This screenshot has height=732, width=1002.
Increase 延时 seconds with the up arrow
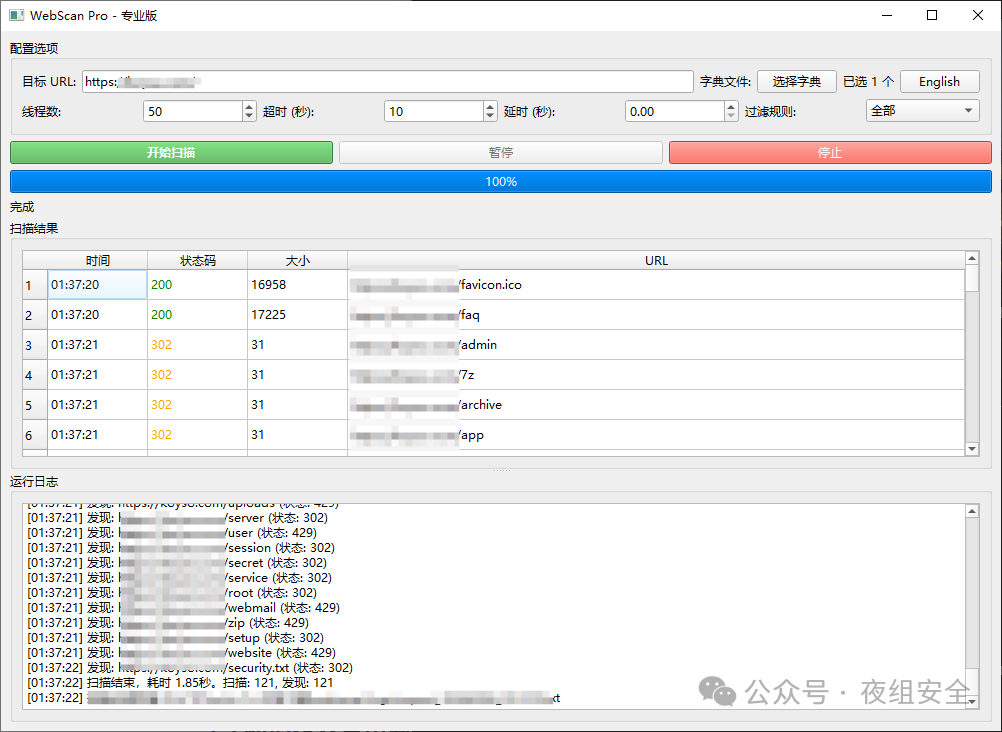coord(732,106)
